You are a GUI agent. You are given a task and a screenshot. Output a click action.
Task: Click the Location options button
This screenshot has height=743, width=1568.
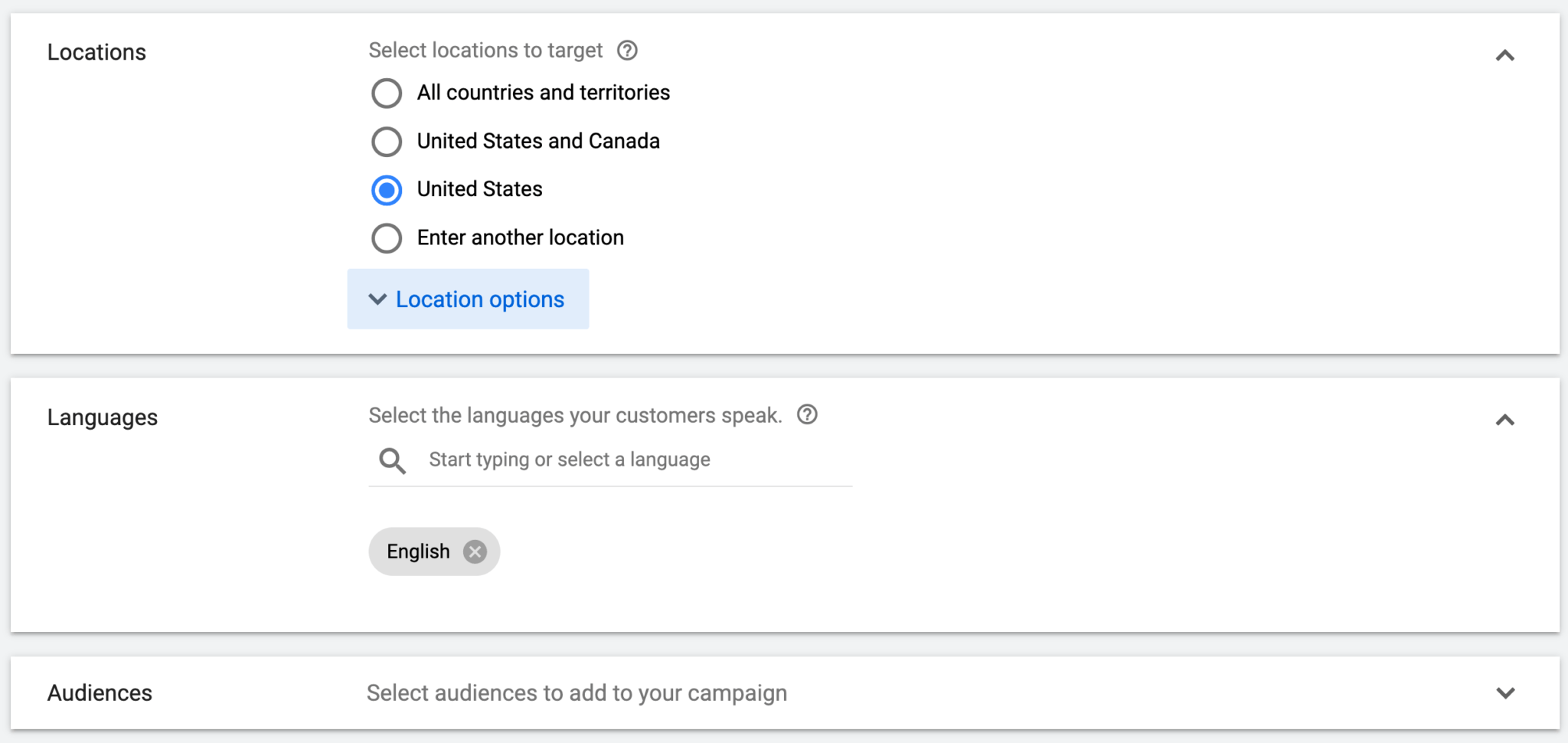(x=468, y=299)
